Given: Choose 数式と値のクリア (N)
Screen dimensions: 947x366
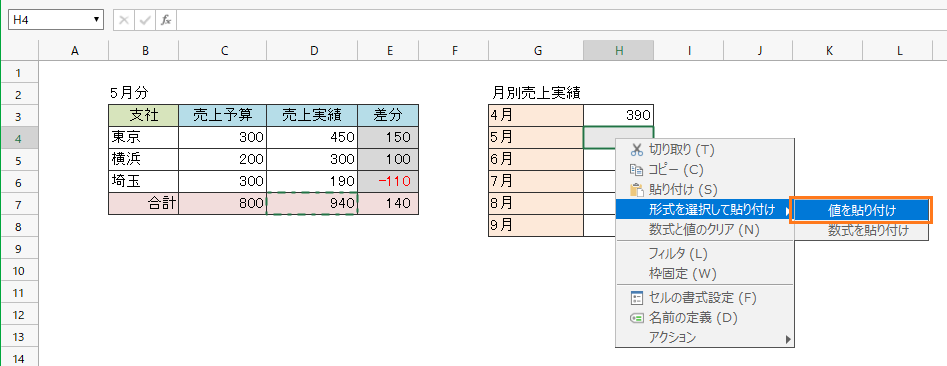Looking at the screenshot, I should pos(704,230).
